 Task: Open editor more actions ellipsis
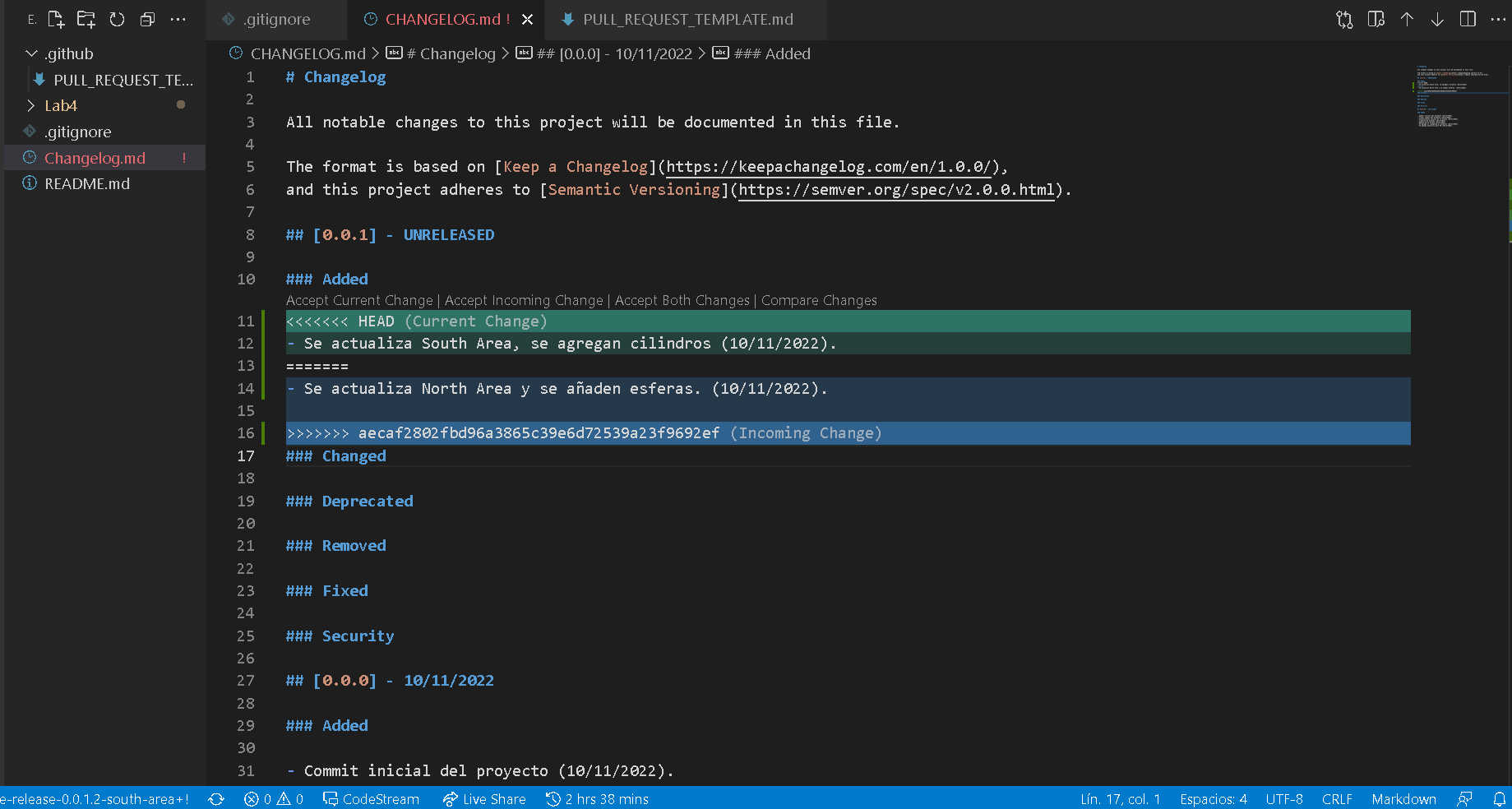pos(1498,19)
